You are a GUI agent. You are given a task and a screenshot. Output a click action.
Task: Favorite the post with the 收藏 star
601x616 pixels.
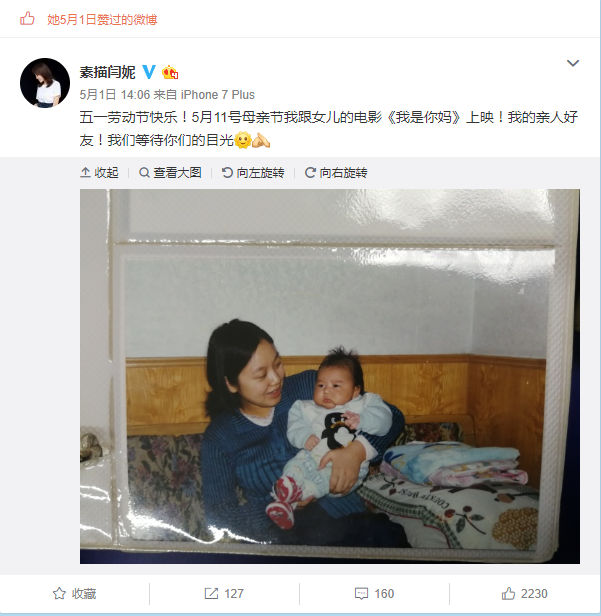point(75,593)
